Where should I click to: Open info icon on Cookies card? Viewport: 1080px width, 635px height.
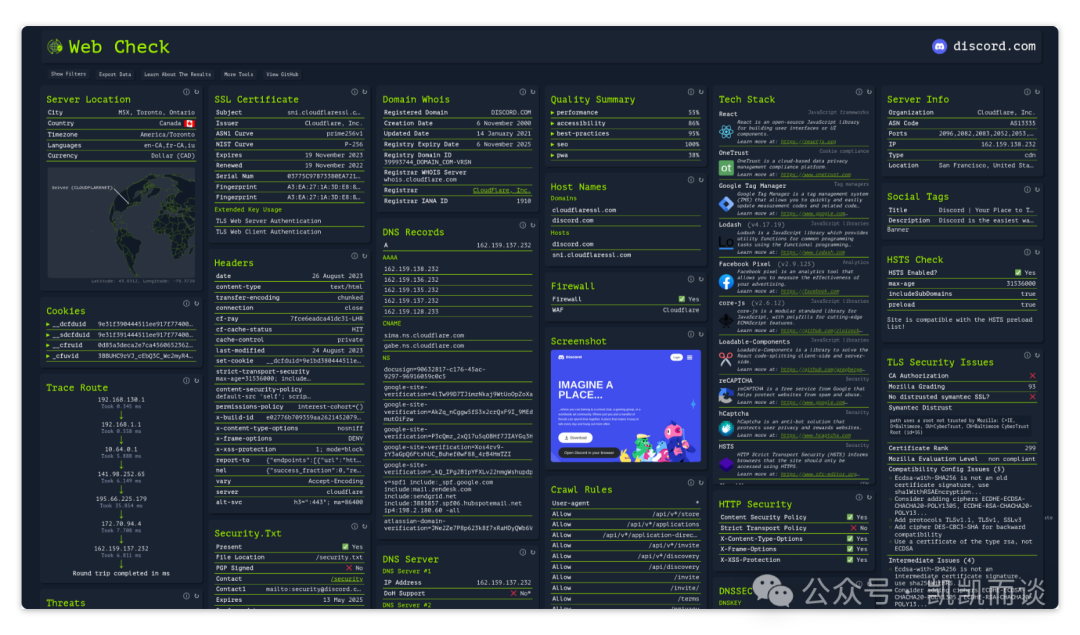[x=186, y=303]
